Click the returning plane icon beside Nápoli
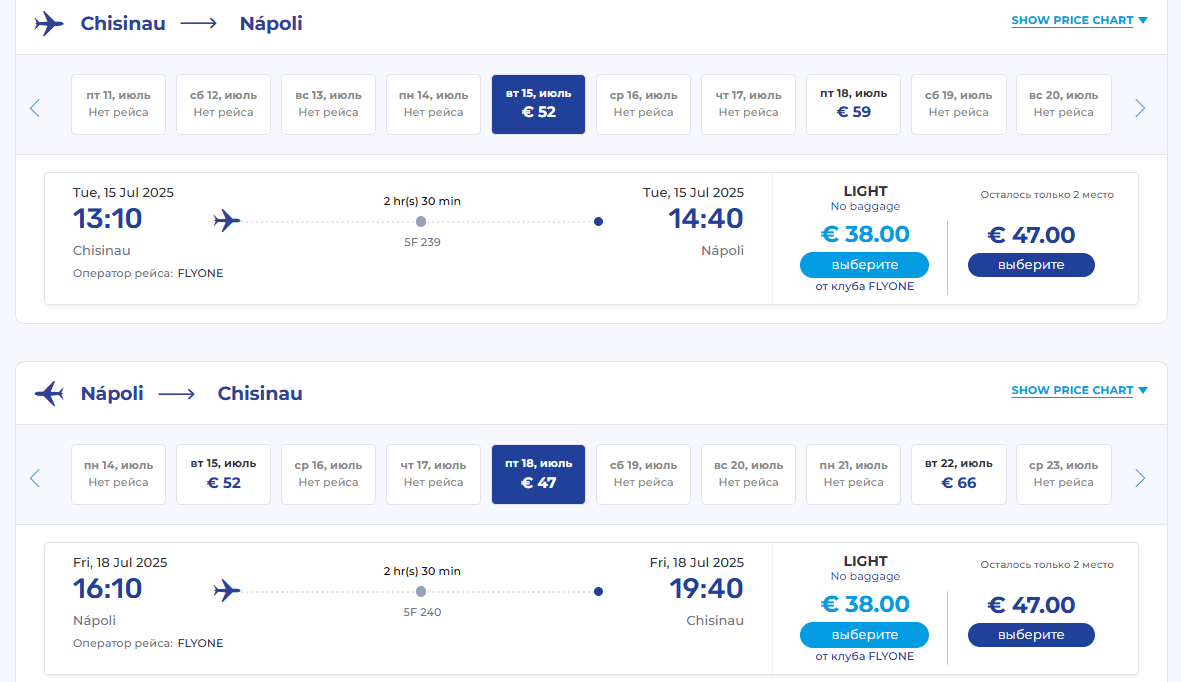This screenshot has height=682, width=1181. [x=49, y=393]
